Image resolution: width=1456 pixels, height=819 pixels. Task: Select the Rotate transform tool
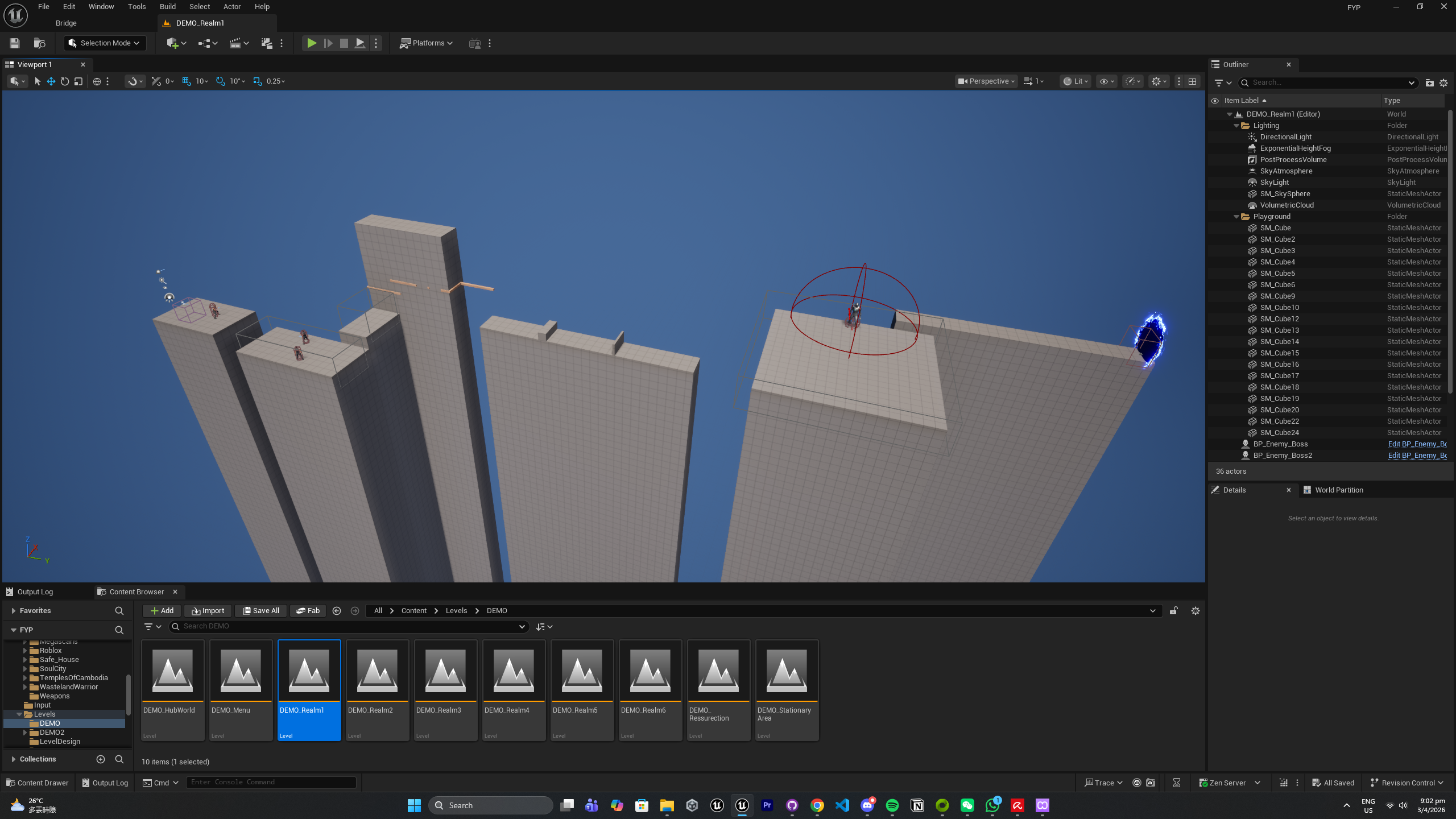pyautogui.click(x=65, y=81)
